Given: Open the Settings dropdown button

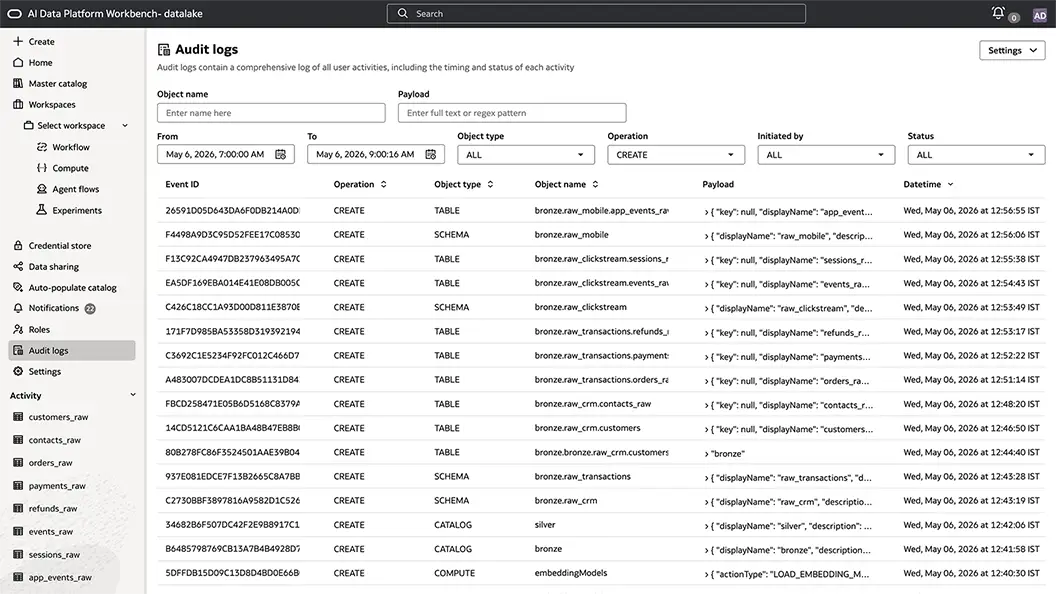Looking at the screenshot, I should coord(1012,51).
